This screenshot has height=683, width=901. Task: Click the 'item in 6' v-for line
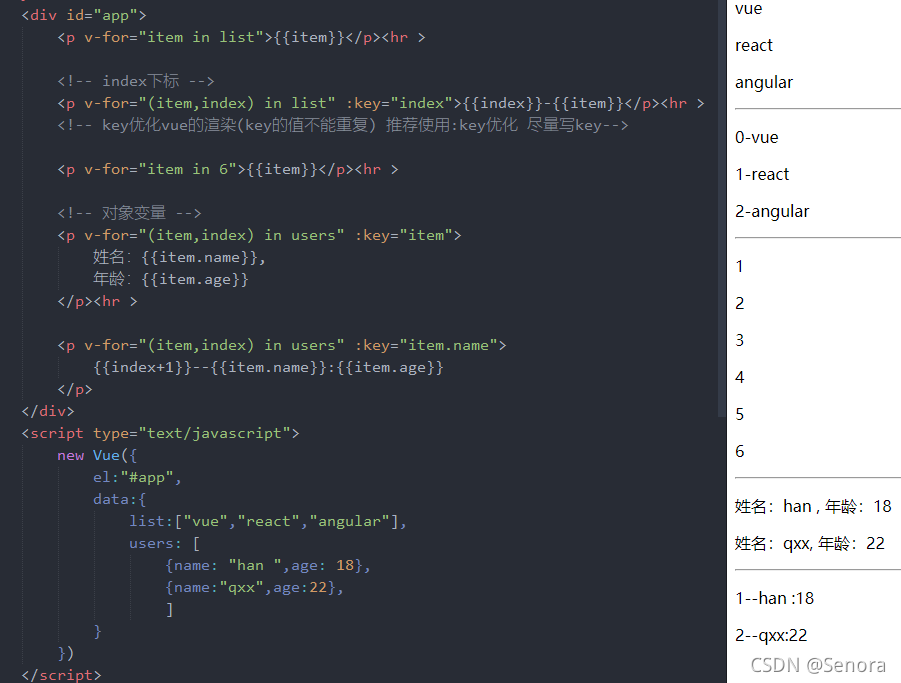click(x=228, y=169)
